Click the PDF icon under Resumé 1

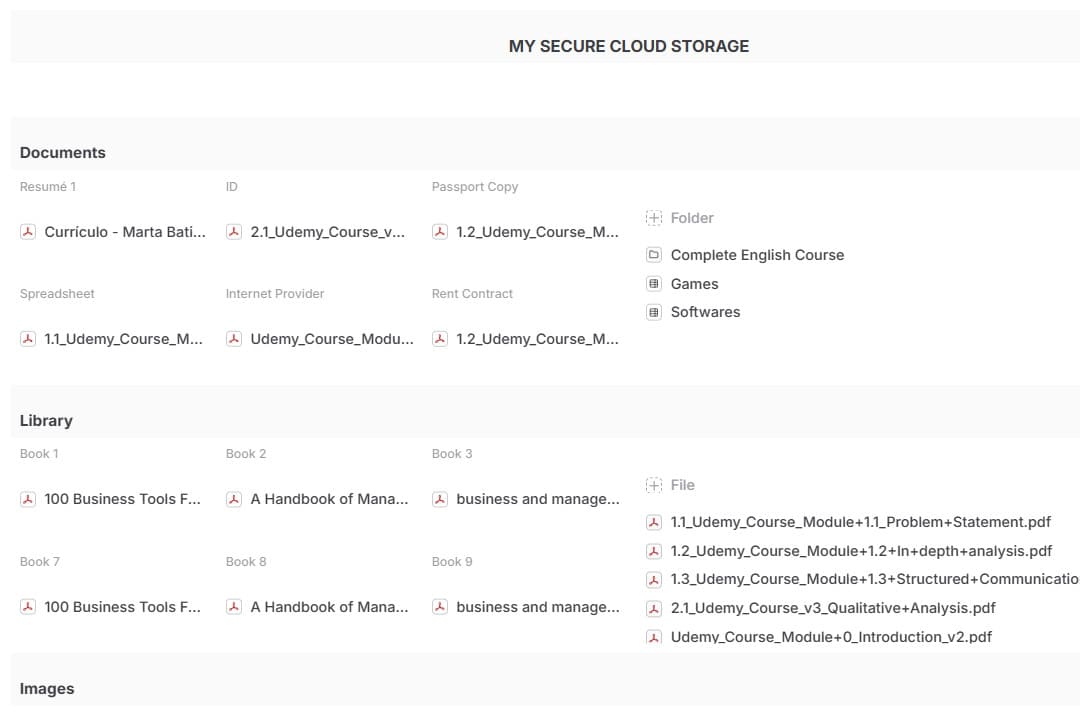[28, 232]
